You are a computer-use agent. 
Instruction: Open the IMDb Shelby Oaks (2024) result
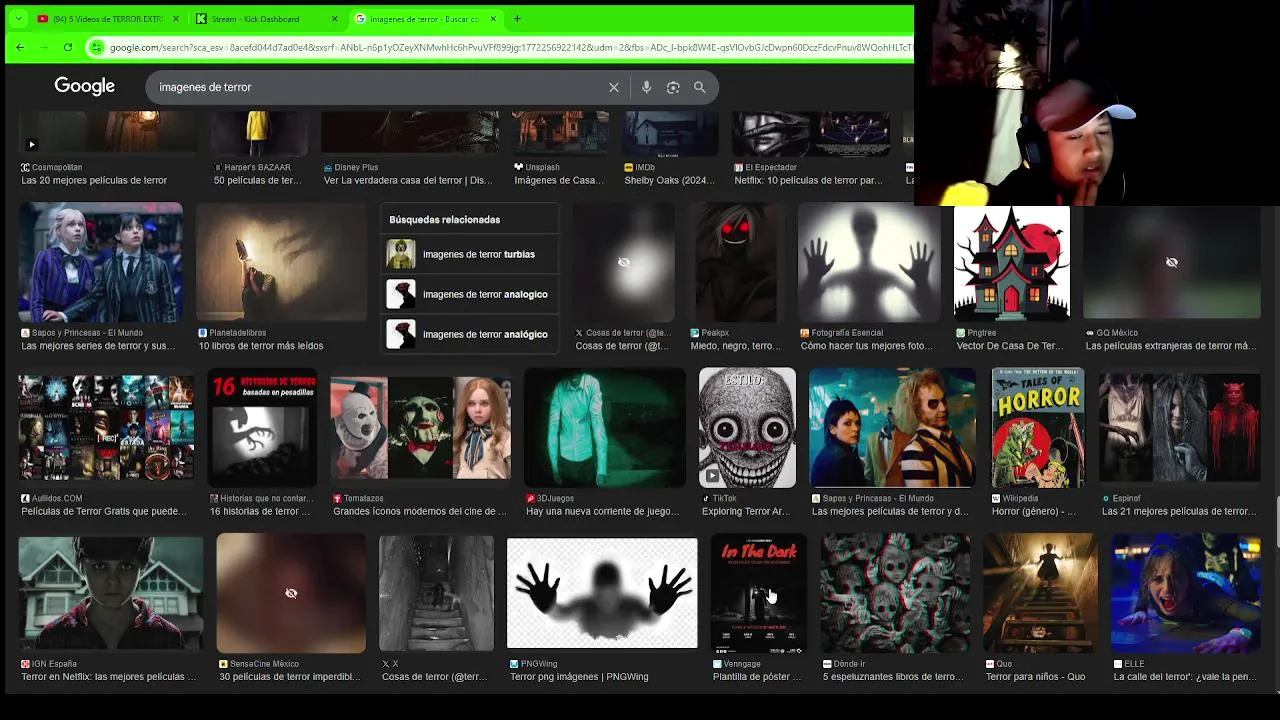[669, 180]
